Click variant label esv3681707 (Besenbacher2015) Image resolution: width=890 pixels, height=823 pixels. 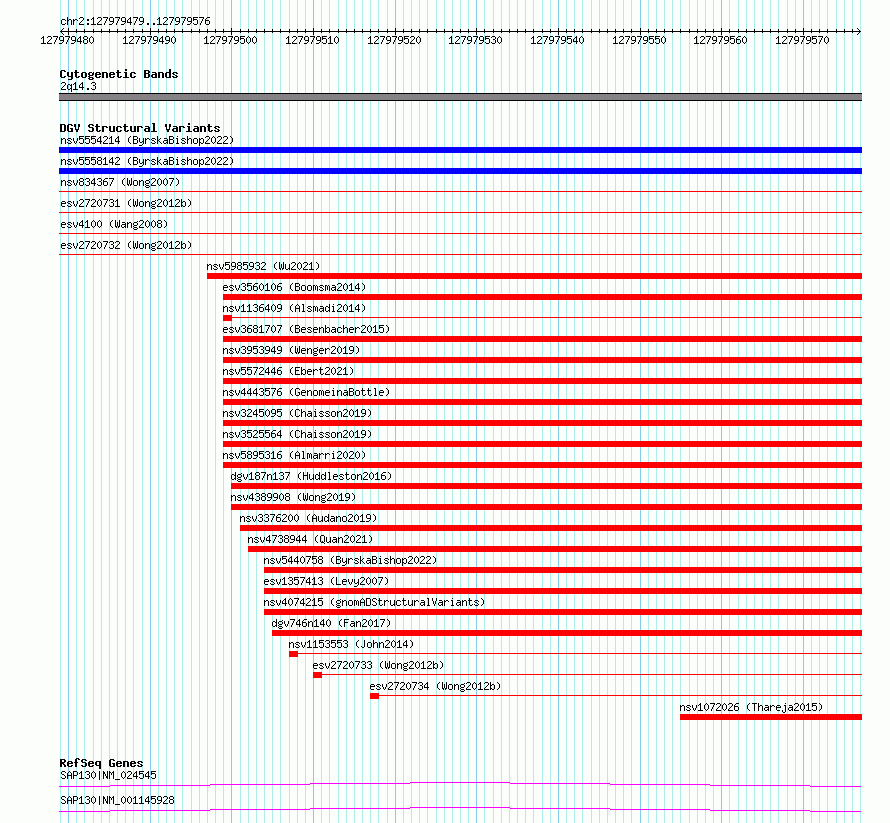(x=306, y=329)
